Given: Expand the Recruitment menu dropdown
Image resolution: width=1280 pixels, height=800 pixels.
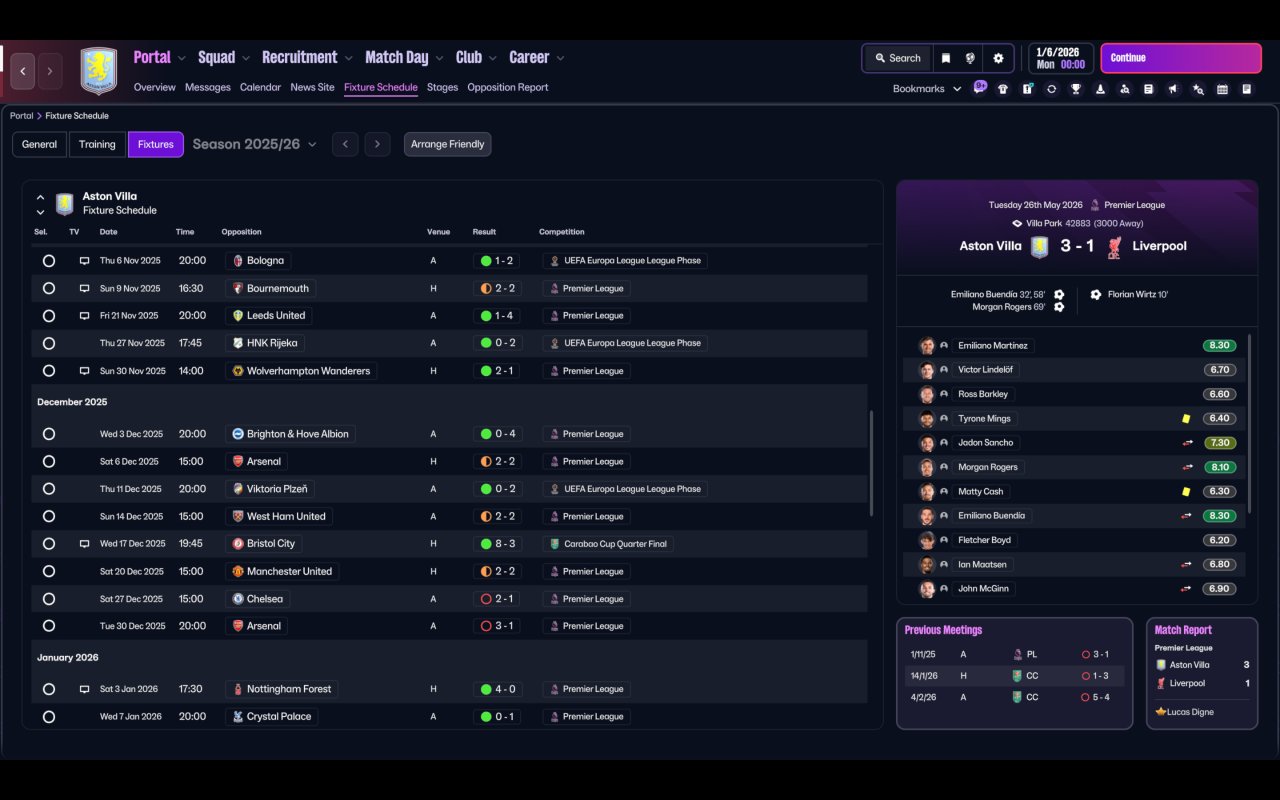Looking at the screenshot, I should tap(348, 58).
